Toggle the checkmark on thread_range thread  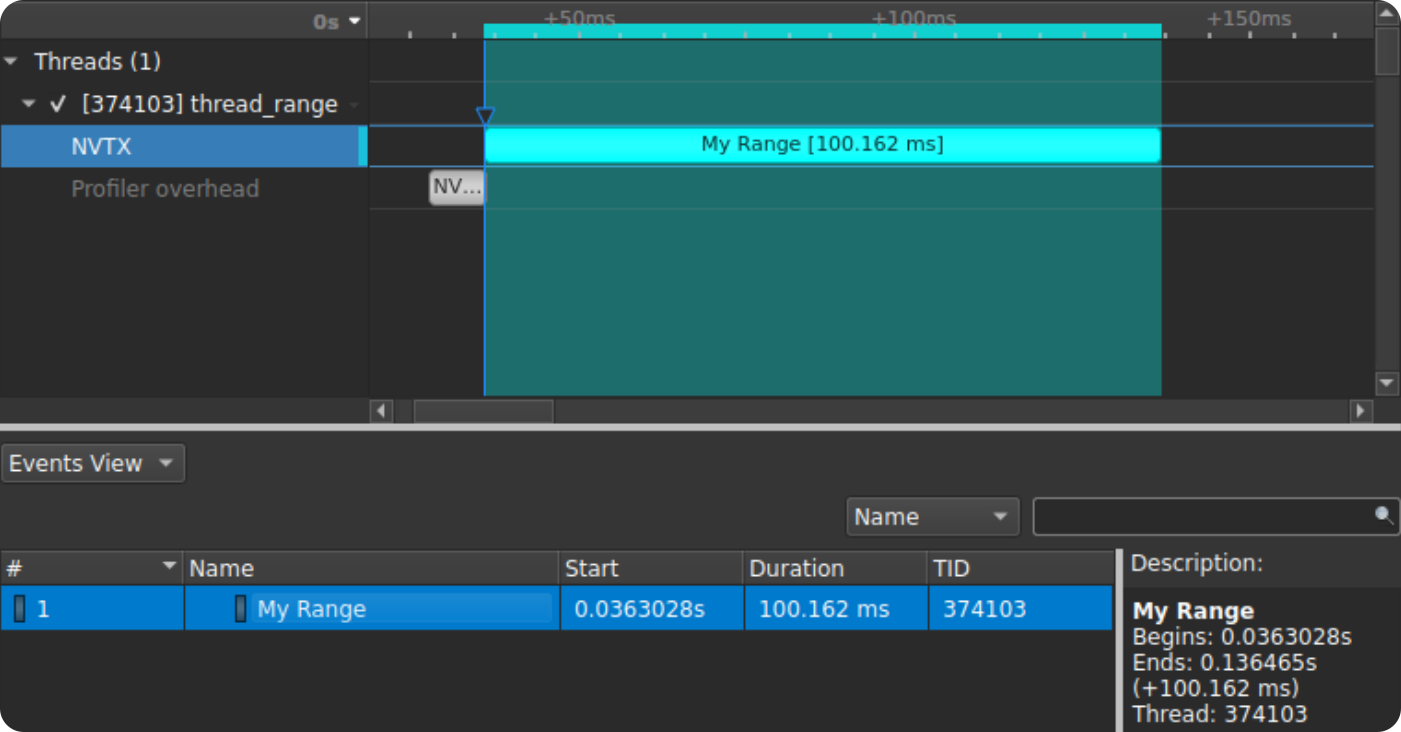pos(58,104)
